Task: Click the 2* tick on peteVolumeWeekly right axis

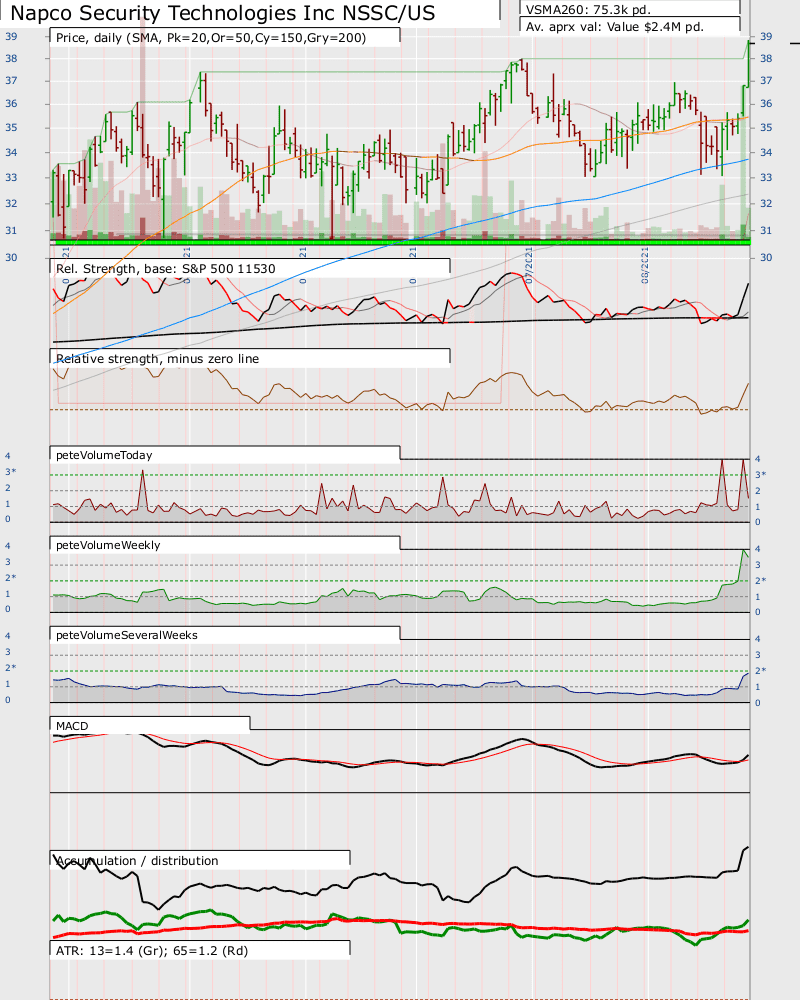Action: [x=760, y=580]
